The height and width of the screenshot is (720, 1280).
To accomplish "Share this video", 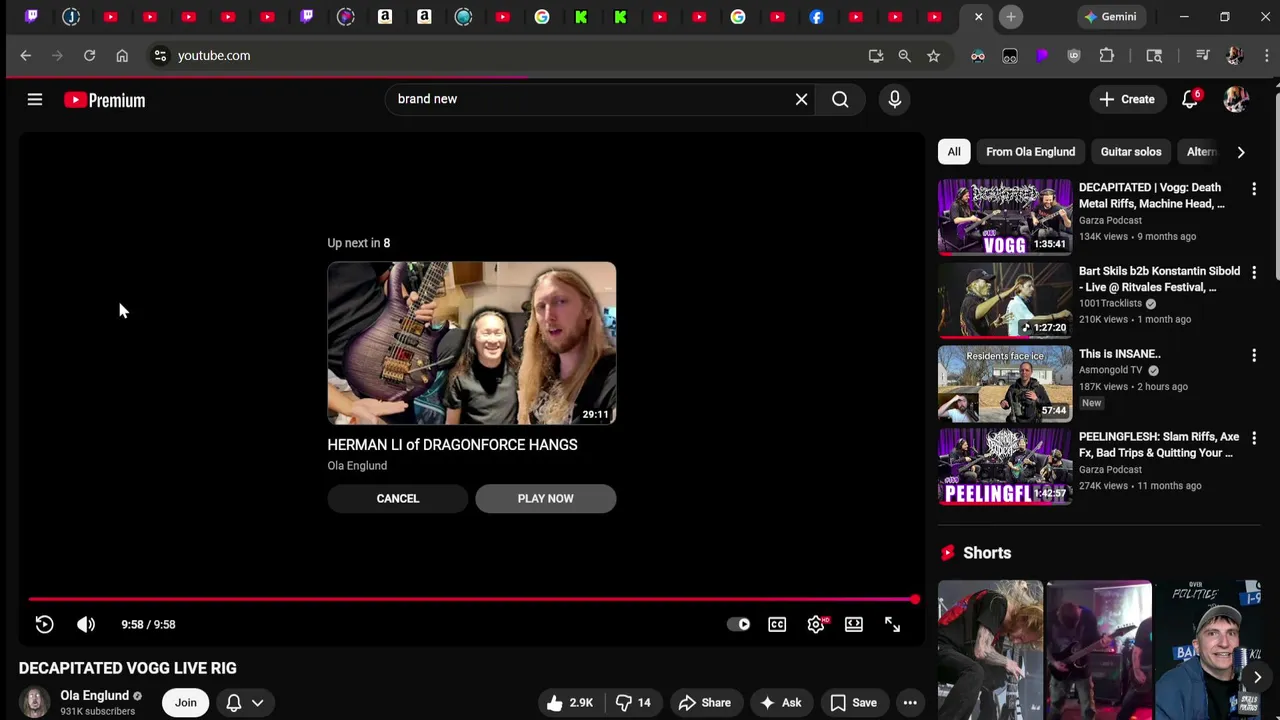I will tap(704, 702).
